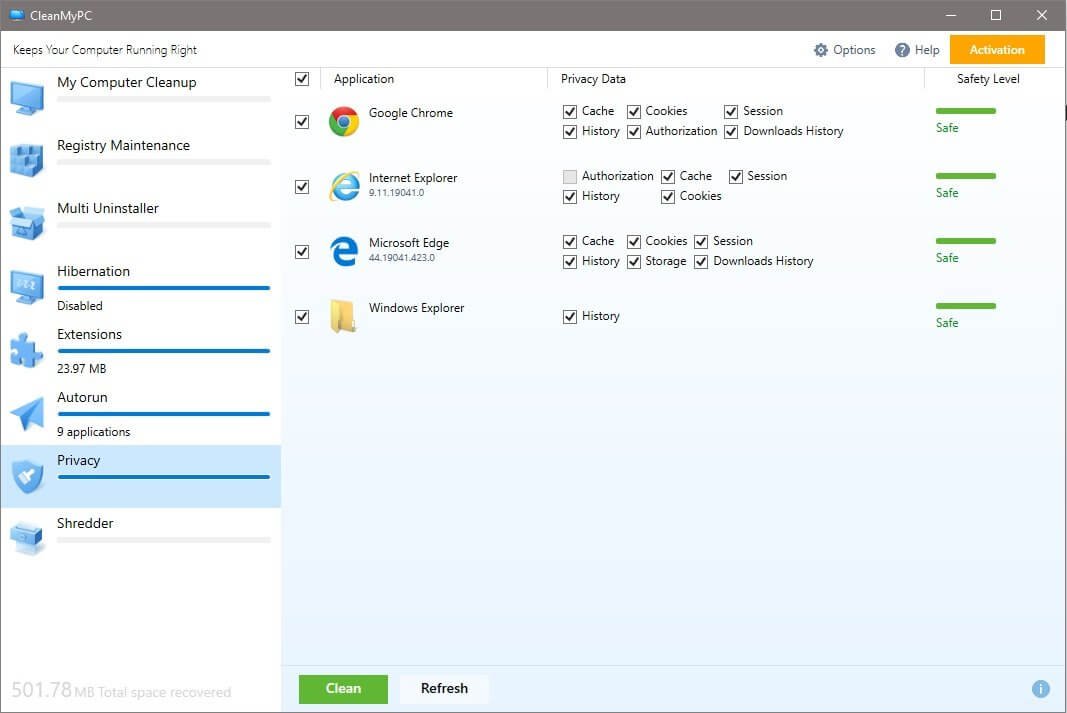Screen dimensions: 1067x713
Task: Uncheck Session for Internet Explorer
Action: point(736,176)
